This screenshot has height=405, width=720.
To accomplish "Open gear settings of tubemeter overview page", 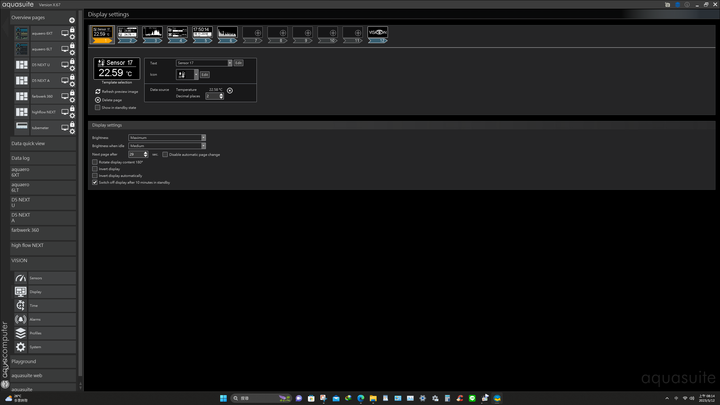I will pos(72,131).
